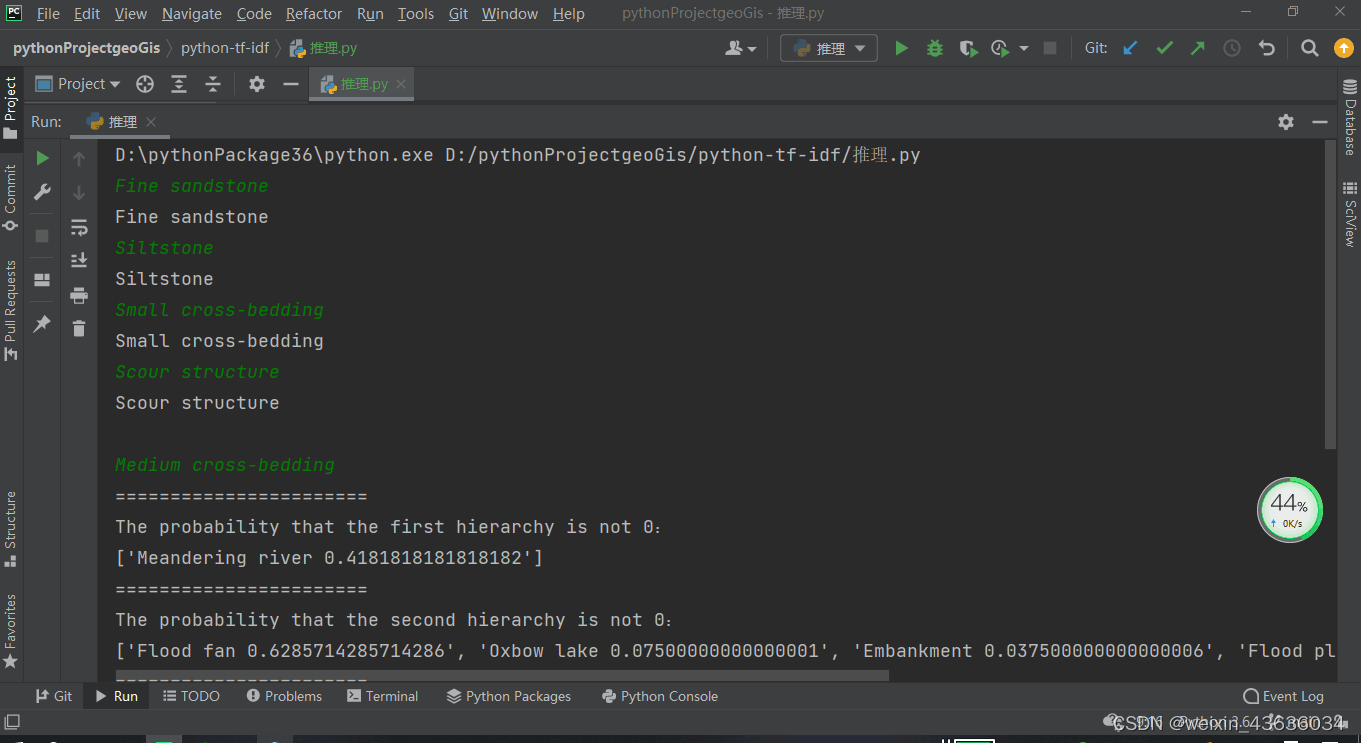Open Project panel gear options
This screenshot has width=1361, height=743.
257,84
